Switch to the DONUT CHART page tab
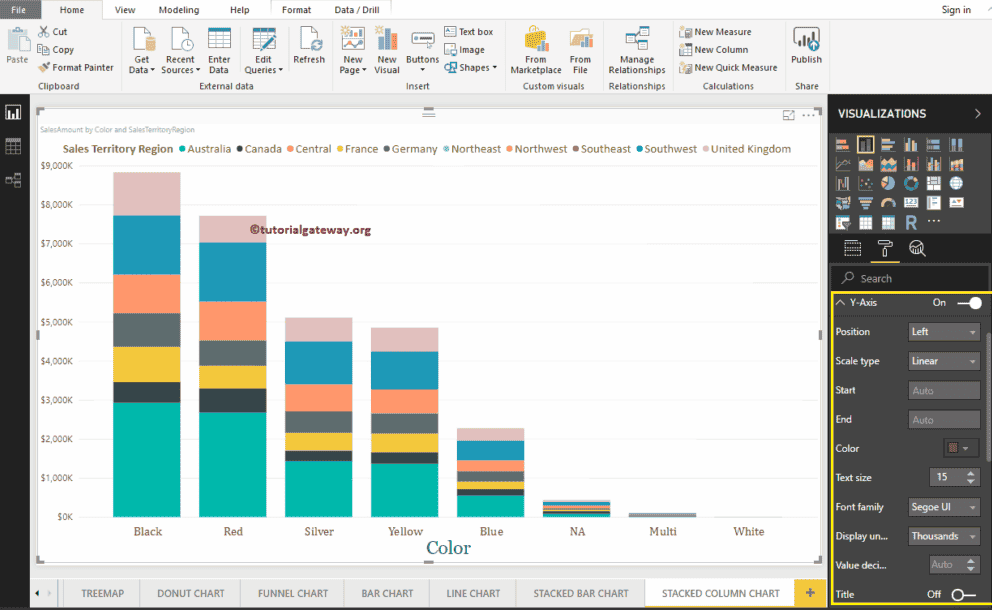The image size is (992, 610). [x=193, y=593]
